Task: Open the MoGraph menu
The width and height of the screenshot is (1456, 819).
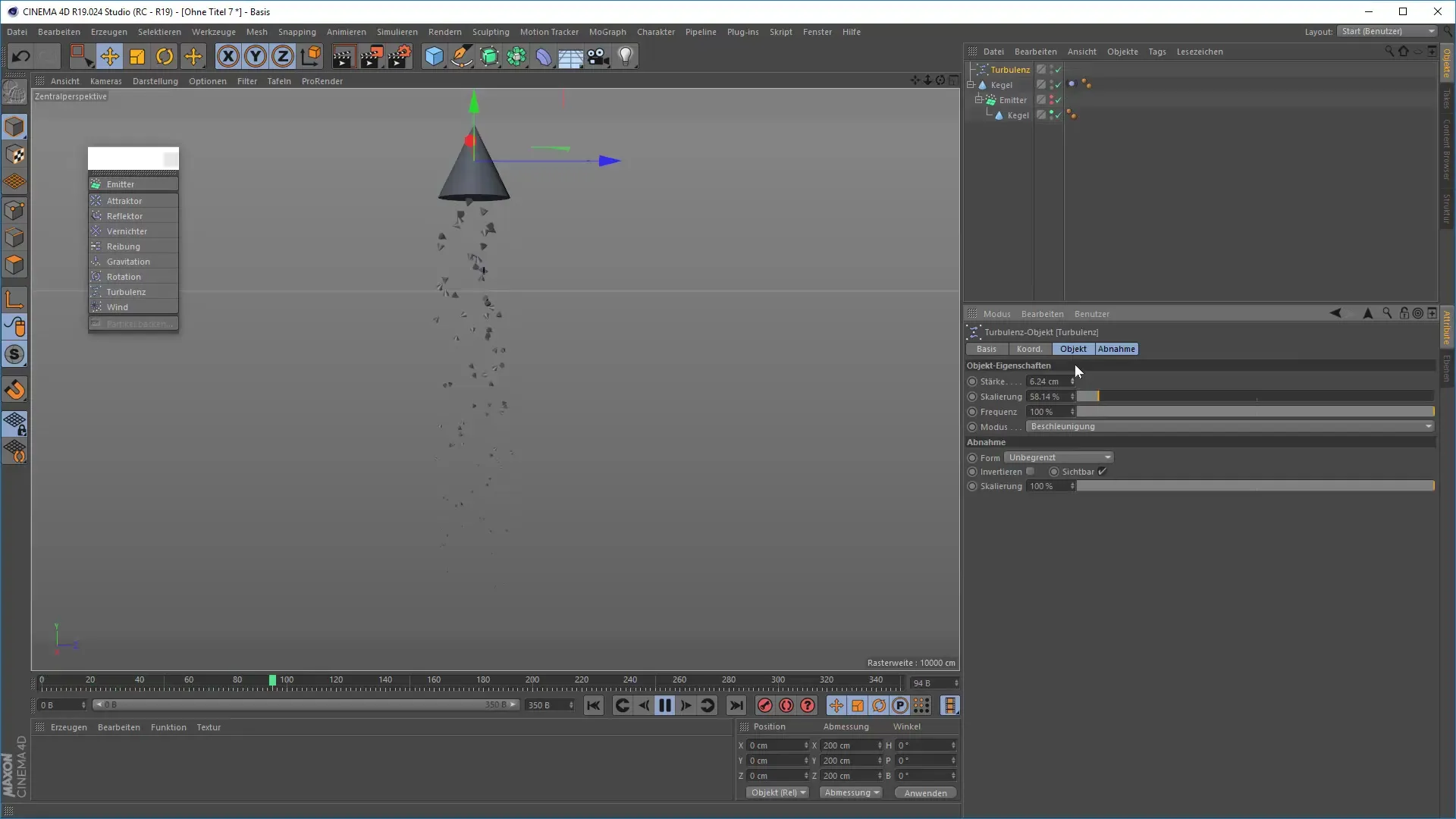Action: click(x=607, y=32)
